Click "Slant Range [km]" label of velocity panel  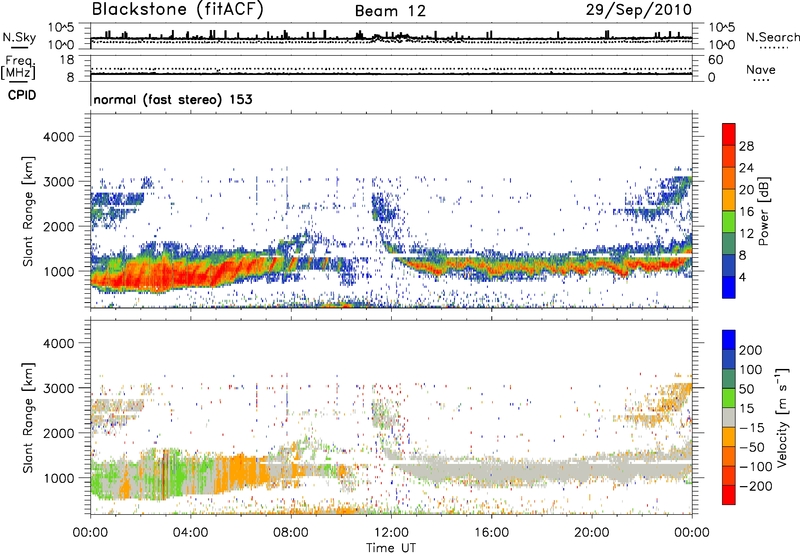point(28,418)
